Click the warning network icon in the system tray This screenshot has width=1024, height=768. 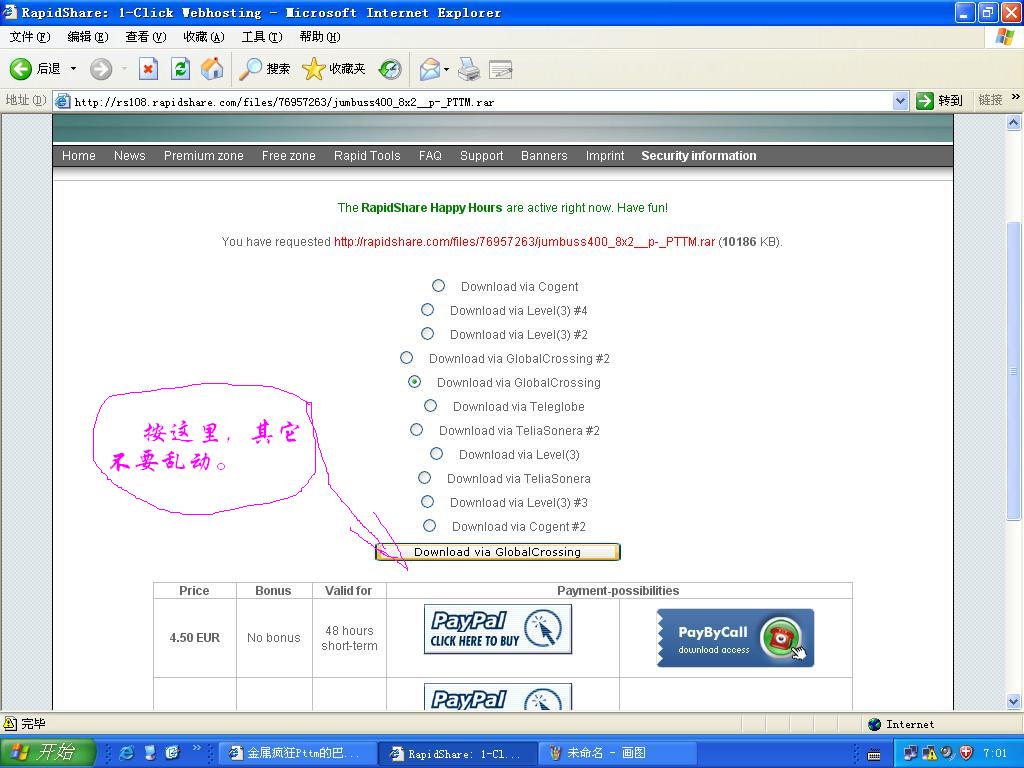pyautogui.click(x=929, y=752)
